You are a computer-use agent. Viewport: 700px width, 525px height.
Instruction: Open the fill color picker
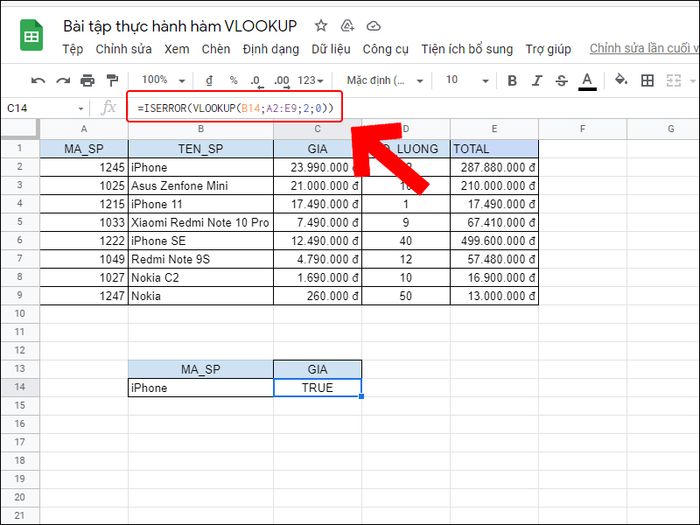point(621,80)
